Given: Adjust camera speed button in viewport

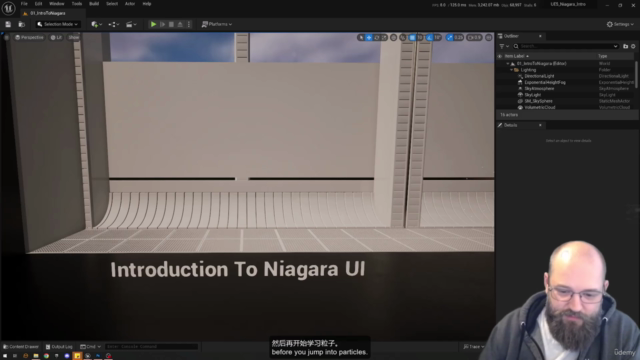Looking at the screenshot, I should pyautogui.click(x=474, y=38).
